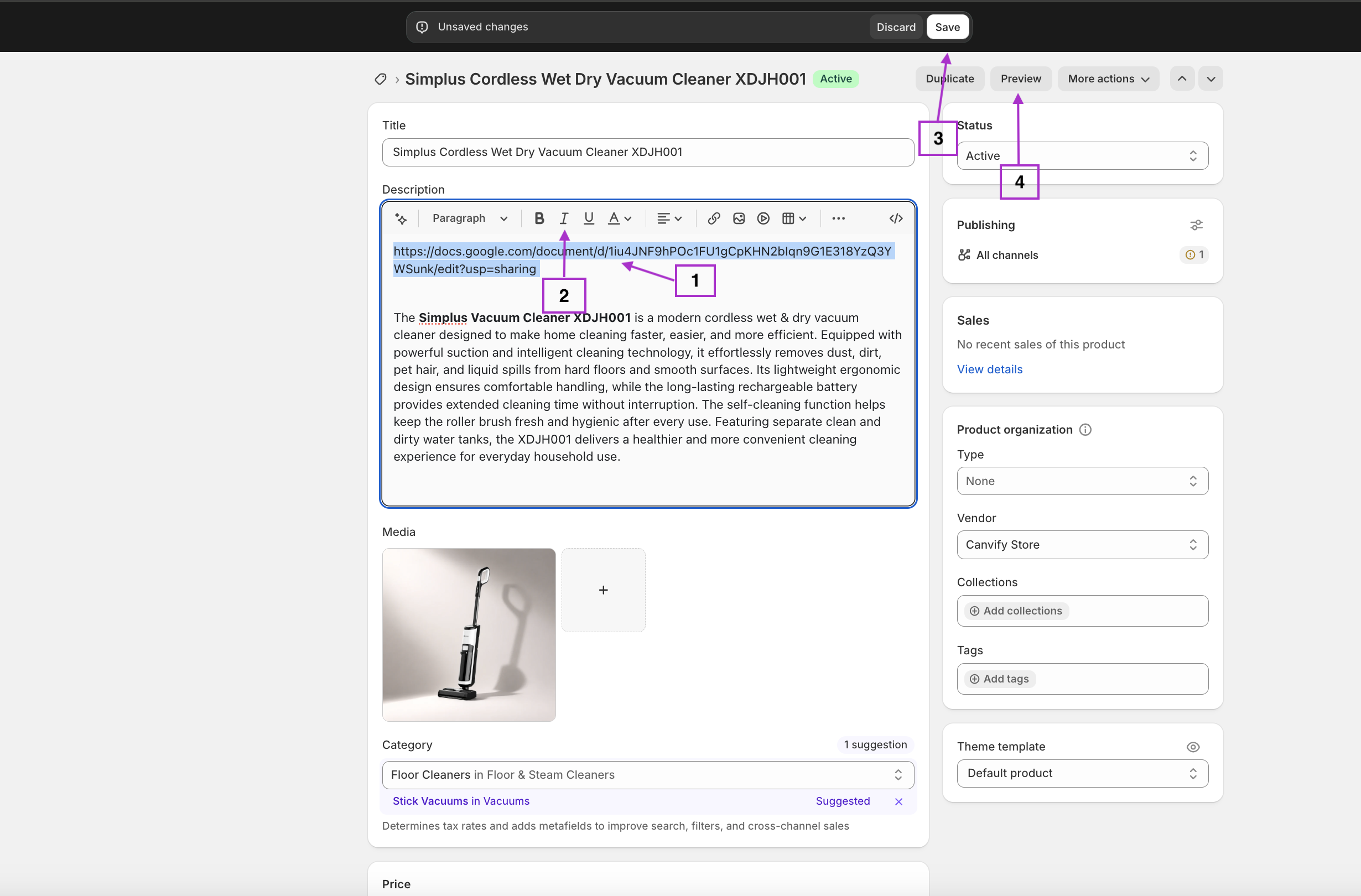This screenshot has height=896, width=1361.
Task: Open the Category dropdown Floor Cleaners
Action: coord(648,775)
